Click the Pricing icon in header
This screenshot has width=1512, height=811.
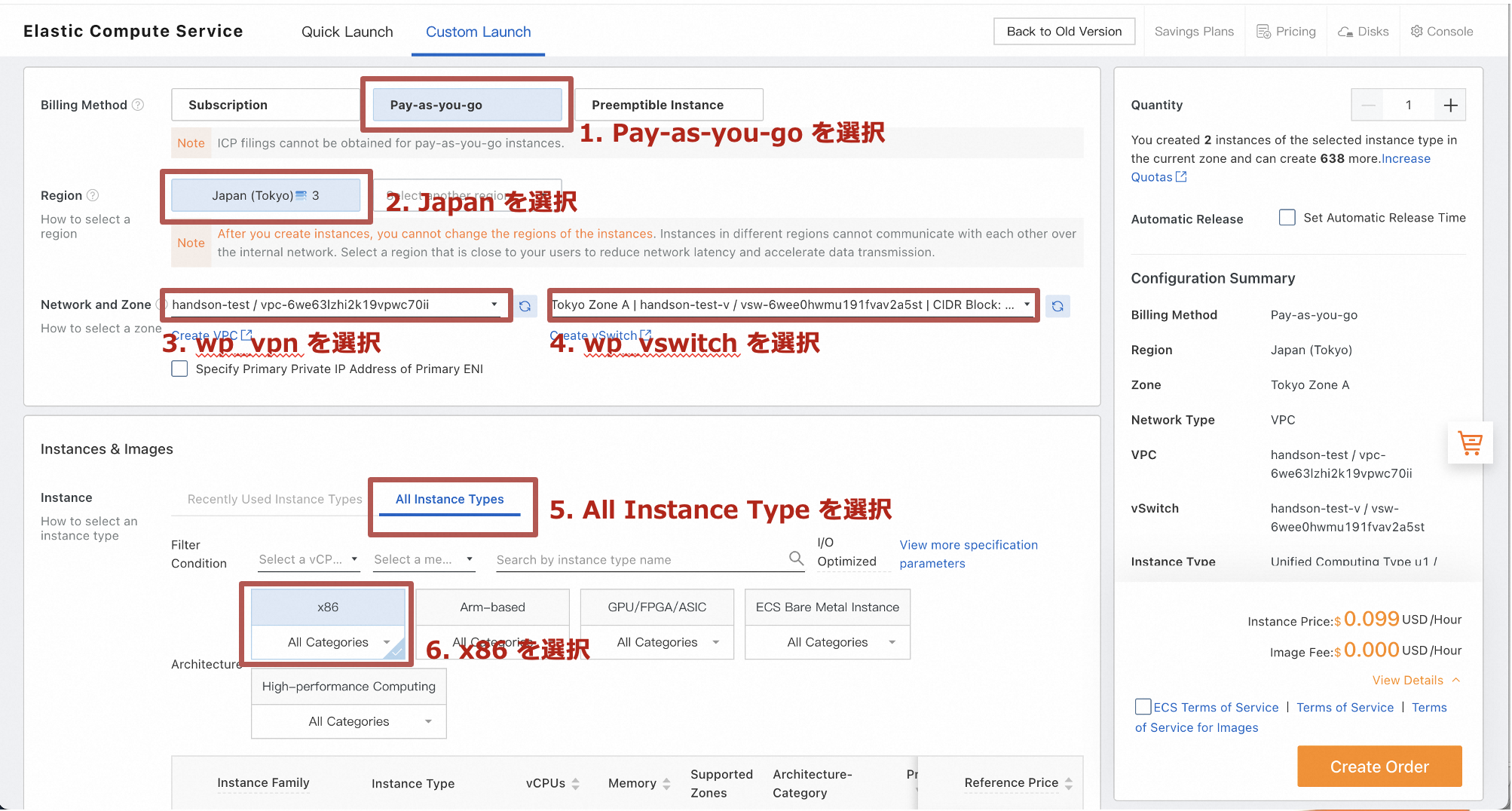tap(1264, 32)
